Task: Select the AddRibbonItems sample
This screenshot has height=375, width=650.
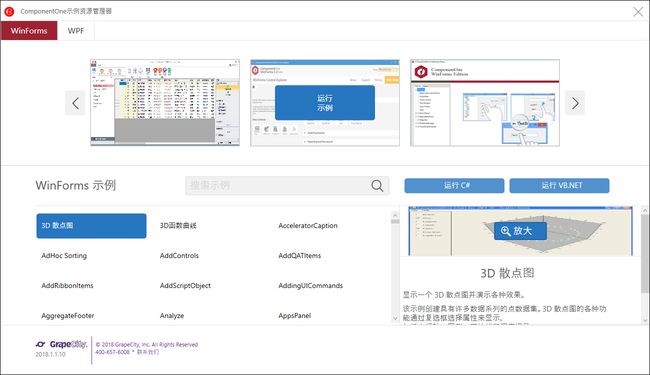Action: click(67, 285)
